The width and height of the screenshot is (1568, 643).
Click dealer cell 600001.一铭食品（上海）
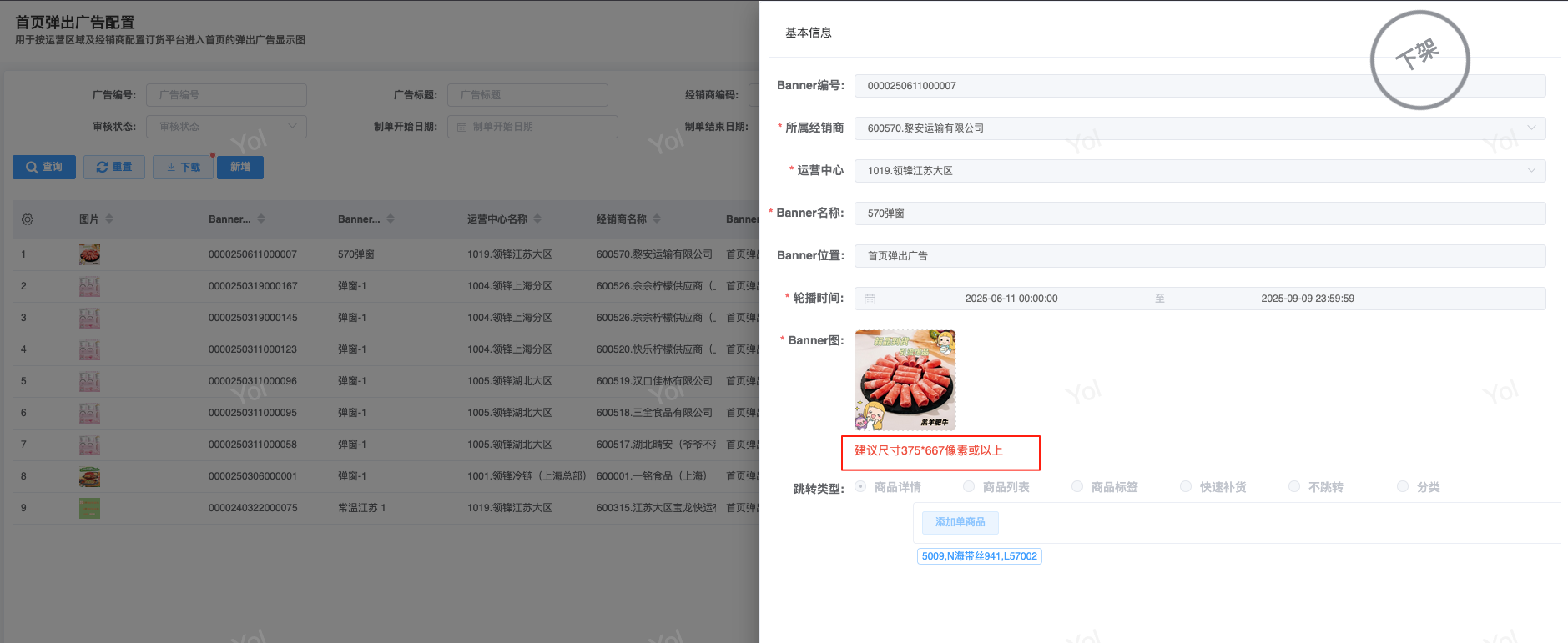click(x=652, y=476)
